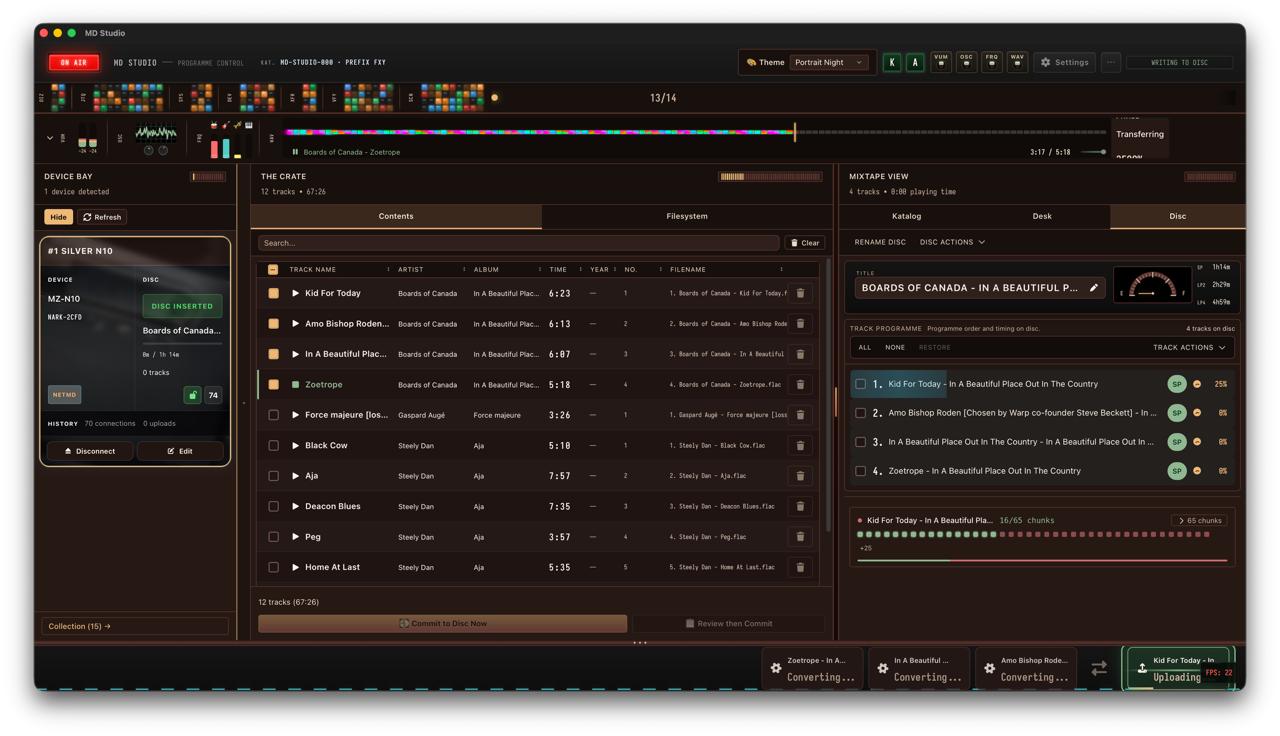The height and width of the screenshot is (736, 1280).
Task: Click the Edit button on the device card
Action: coord(180,452)
